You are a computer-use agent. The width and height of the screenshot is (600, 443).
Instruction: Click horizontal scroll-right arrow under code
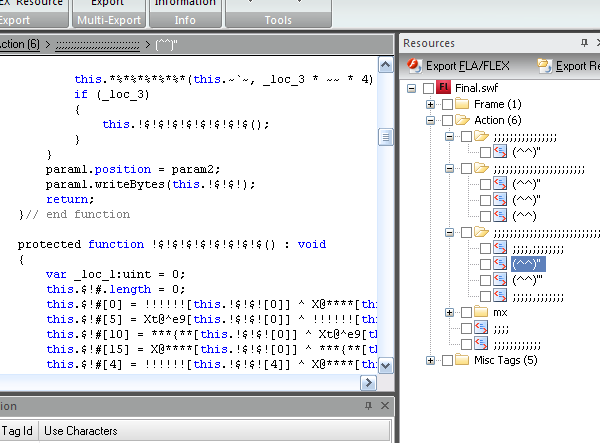coord(368,383)
